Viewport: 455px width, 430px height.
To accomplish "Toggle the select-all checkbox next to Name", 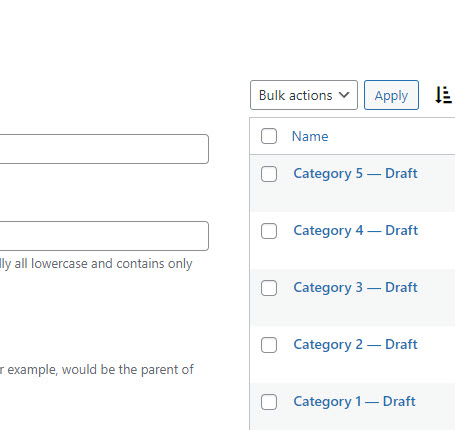I will 269,136.
